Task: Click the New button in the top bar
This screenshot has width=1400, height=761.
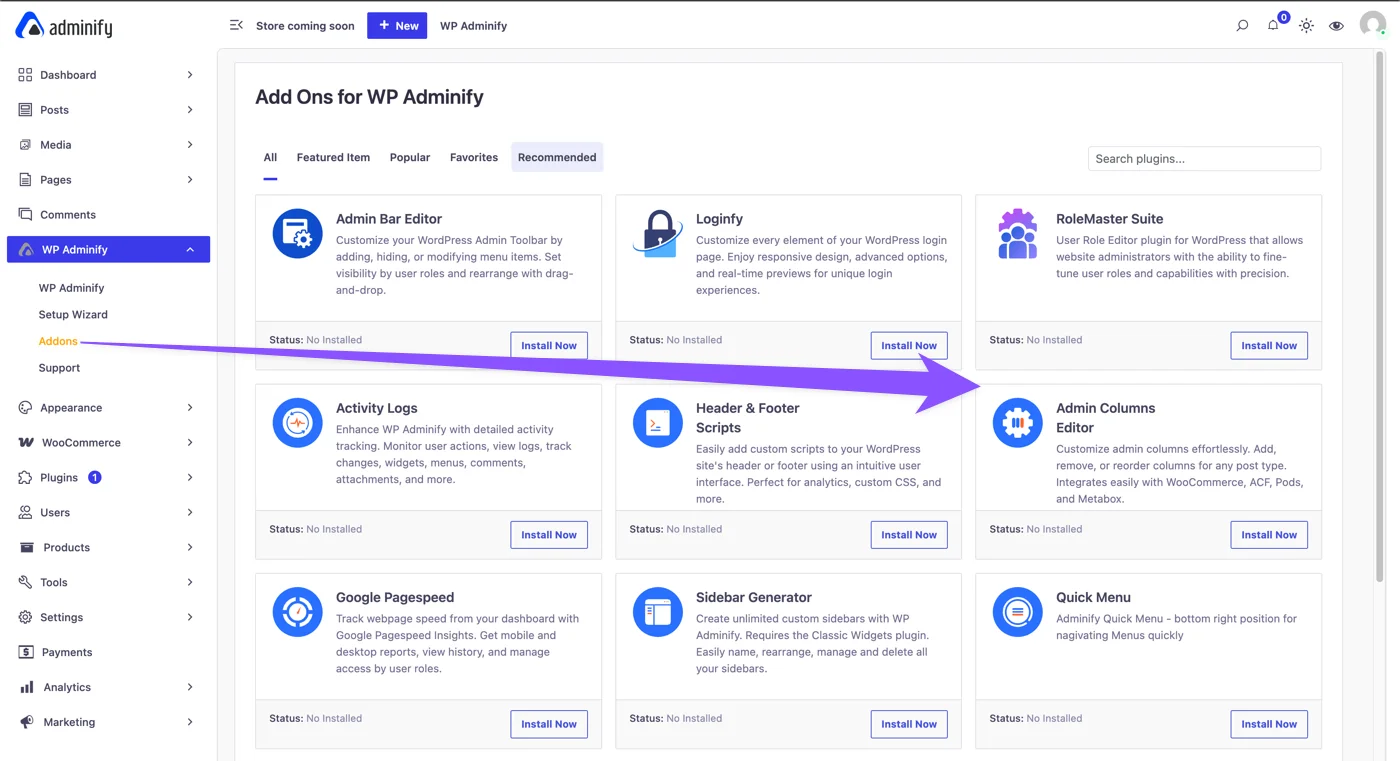Action: coord(397,25)
